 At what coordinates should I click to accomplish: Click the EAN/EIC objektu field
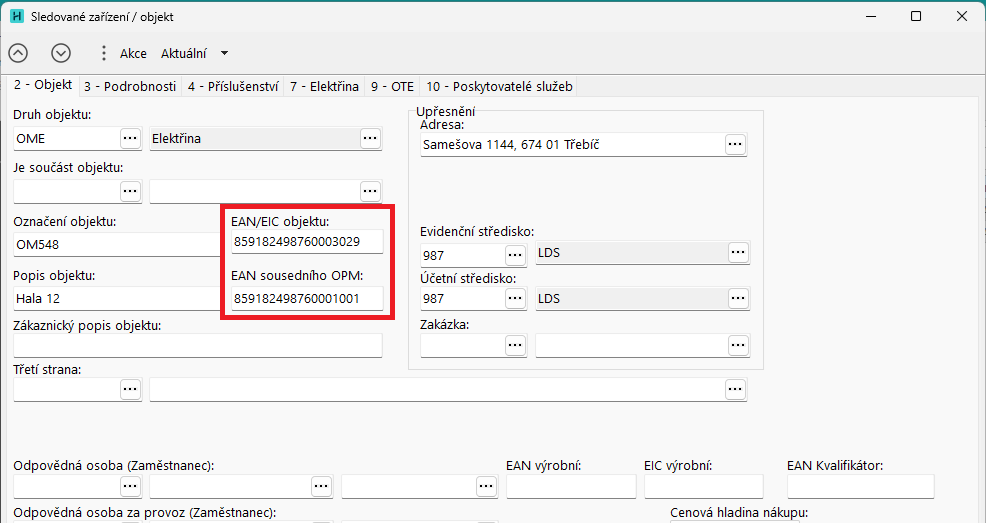[x=307, y=241]
